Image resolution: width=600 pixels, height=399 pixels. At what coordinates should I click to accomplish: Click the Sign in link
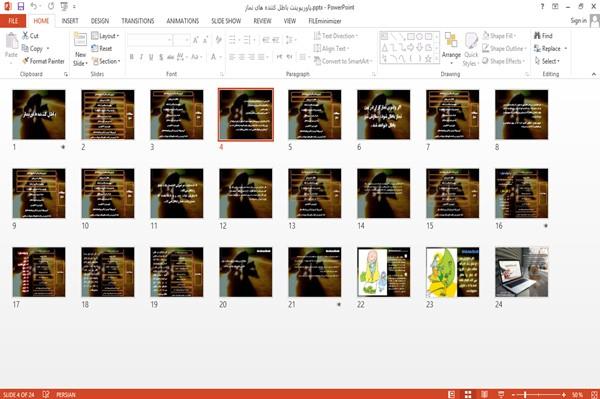[578, 21]
